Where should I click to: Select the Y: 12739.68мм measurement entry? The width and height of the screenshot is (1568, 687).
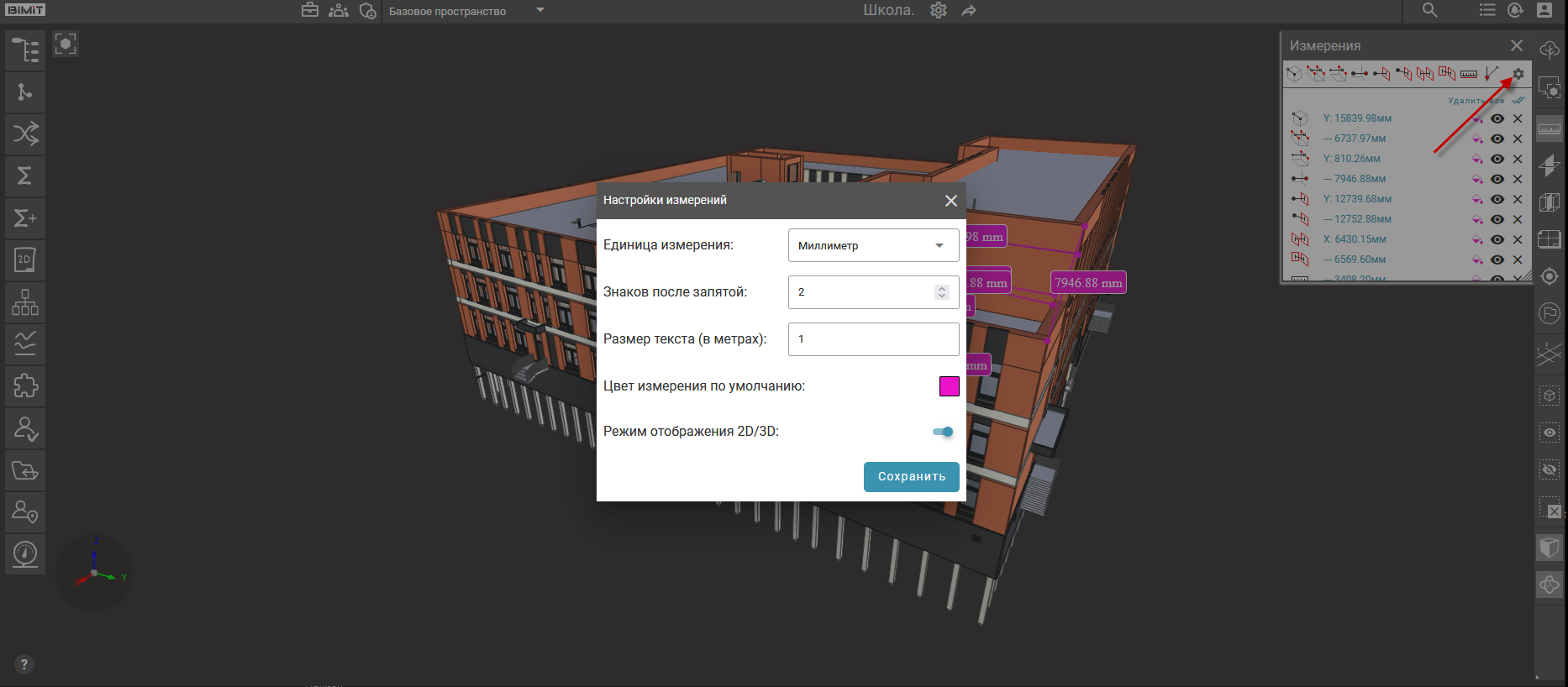[1357, 199]
